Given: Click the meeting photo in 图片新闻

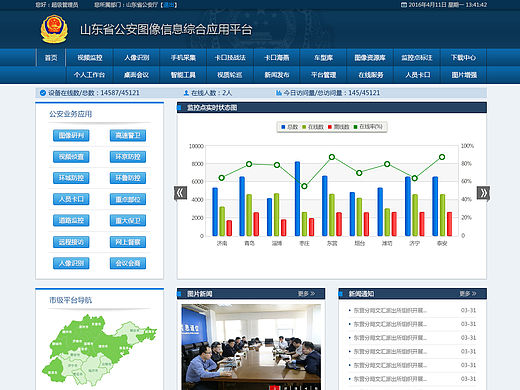Looking at the screenshot, I should (x=251, y=347).
